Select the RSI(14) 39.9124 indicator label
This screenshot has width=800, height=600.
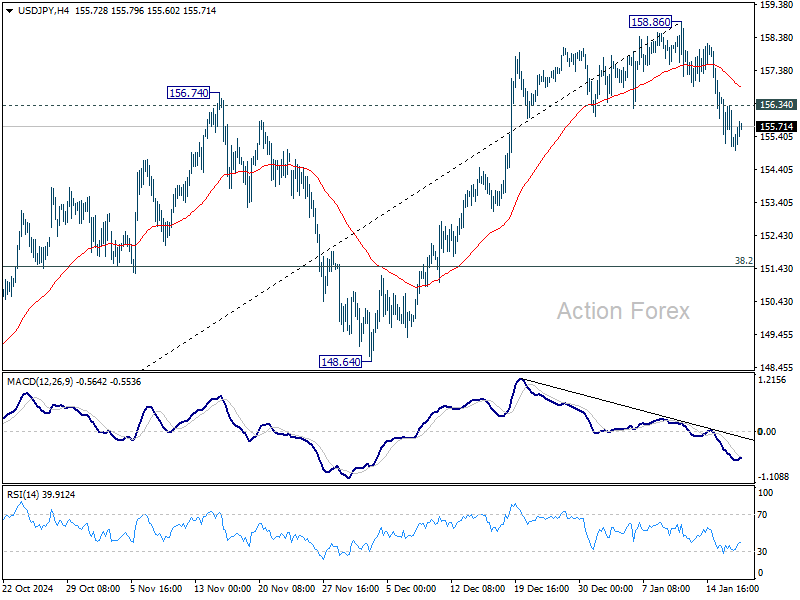[x=41, y=494]
